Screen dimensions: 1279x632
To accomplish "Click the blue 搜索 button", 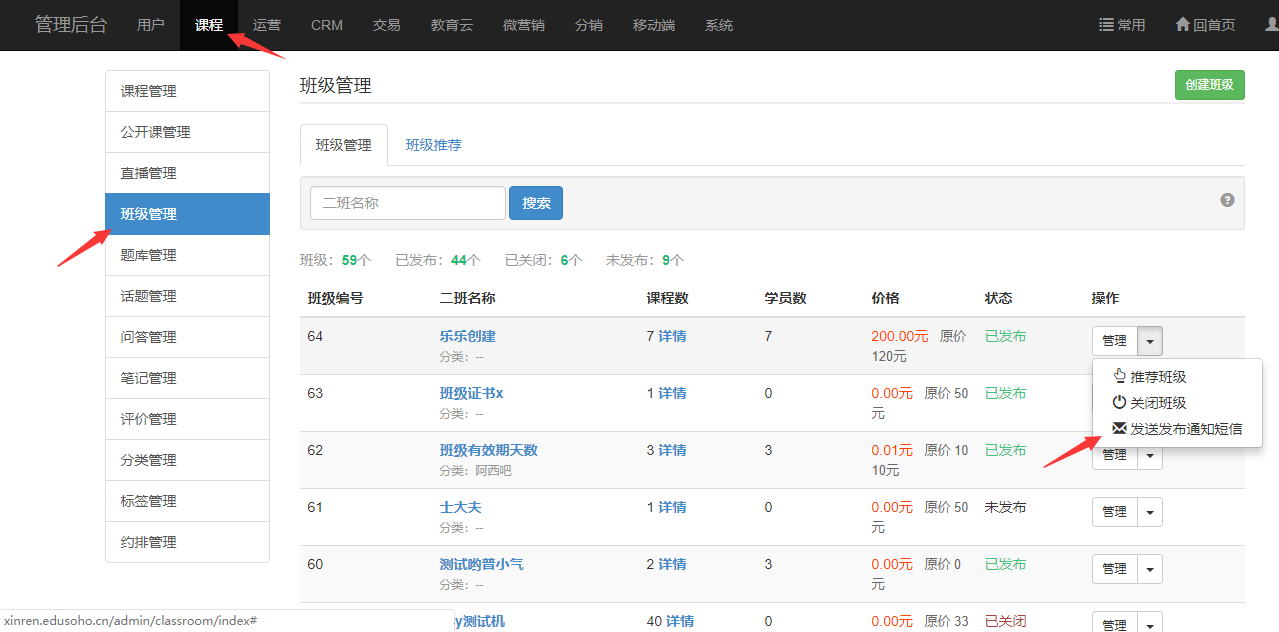I will pyautogui.click(x=536, y=203).
